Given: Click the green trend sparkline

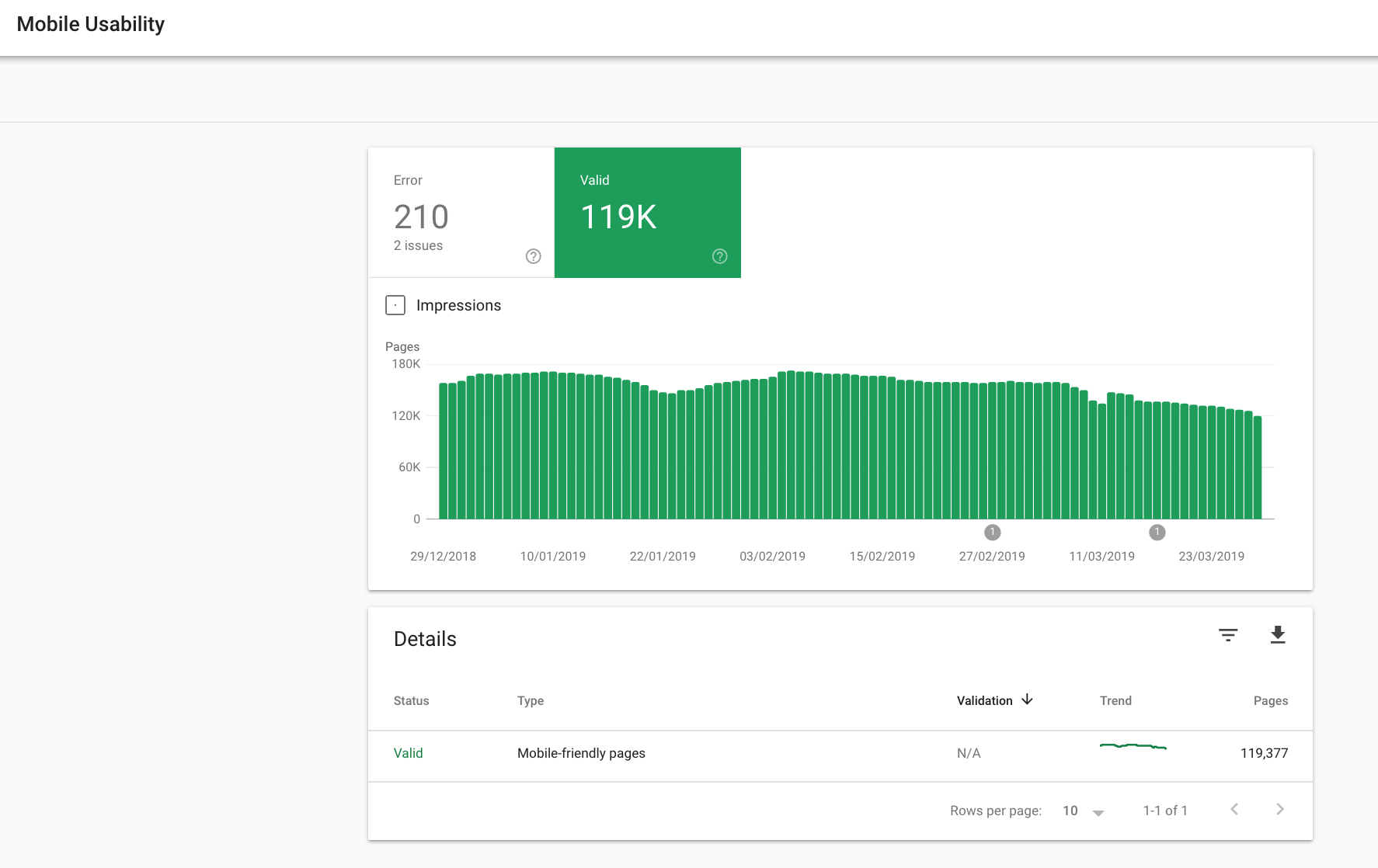Looking at the screenshot, I should click(1133, 746).
